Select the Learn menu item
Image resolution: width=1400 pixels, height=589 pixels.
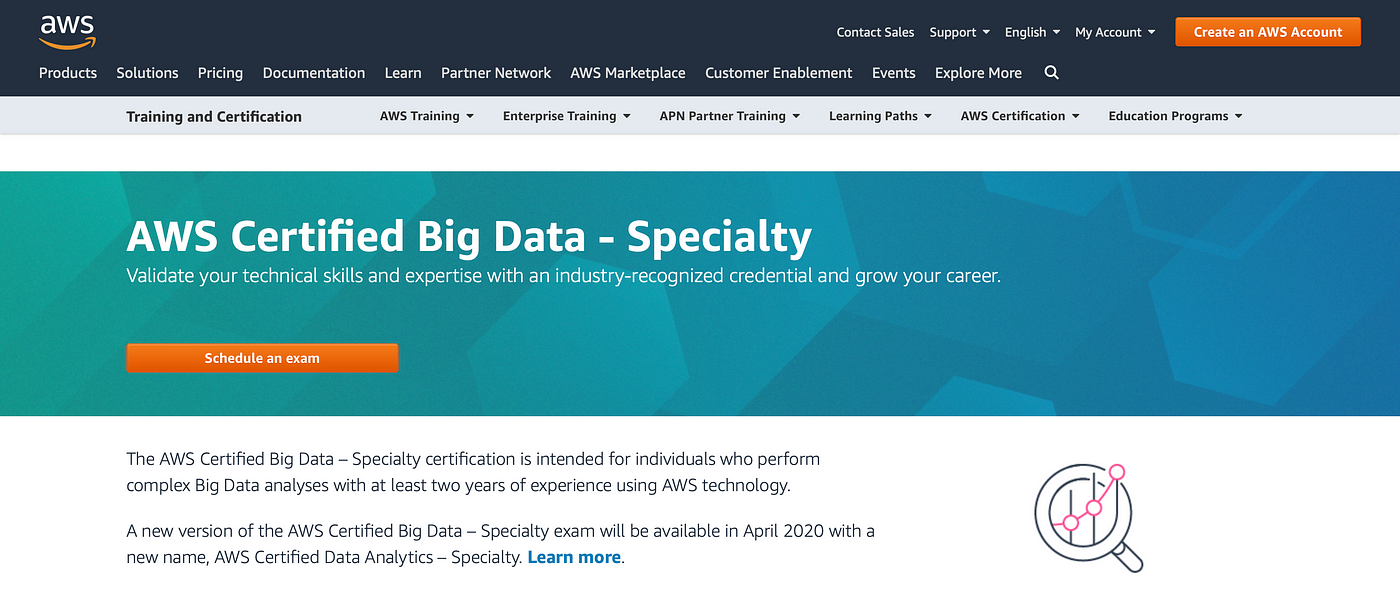coord(403,73)
